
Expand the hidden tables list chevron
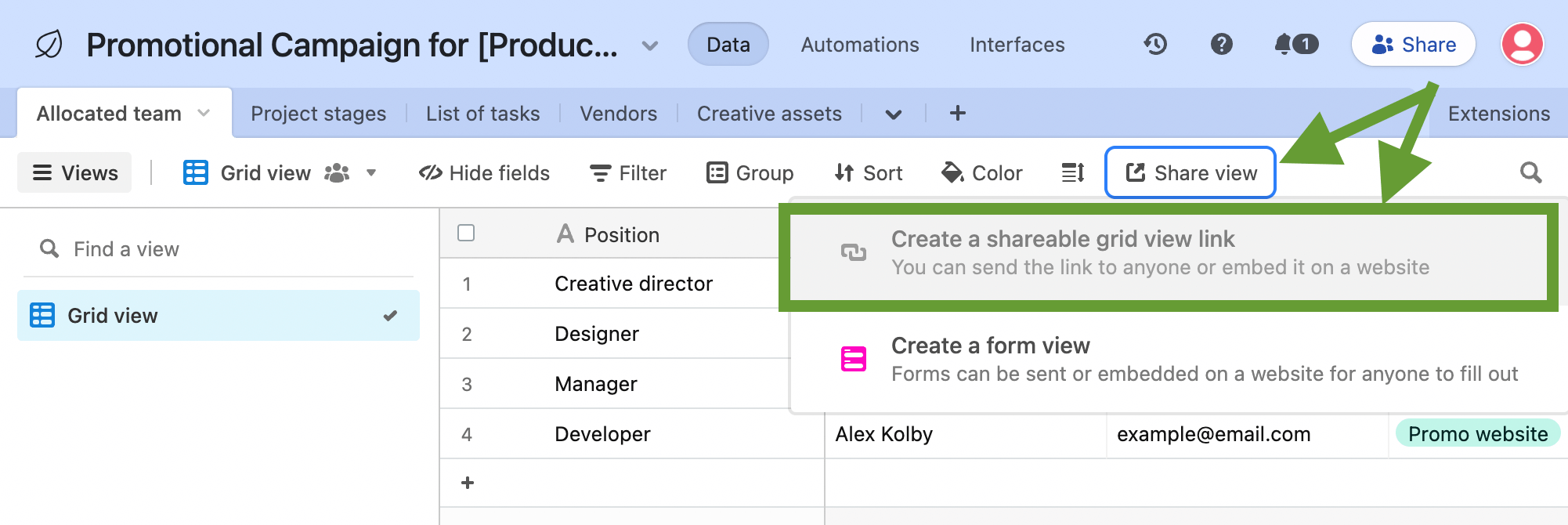click(x=893, y=114)
